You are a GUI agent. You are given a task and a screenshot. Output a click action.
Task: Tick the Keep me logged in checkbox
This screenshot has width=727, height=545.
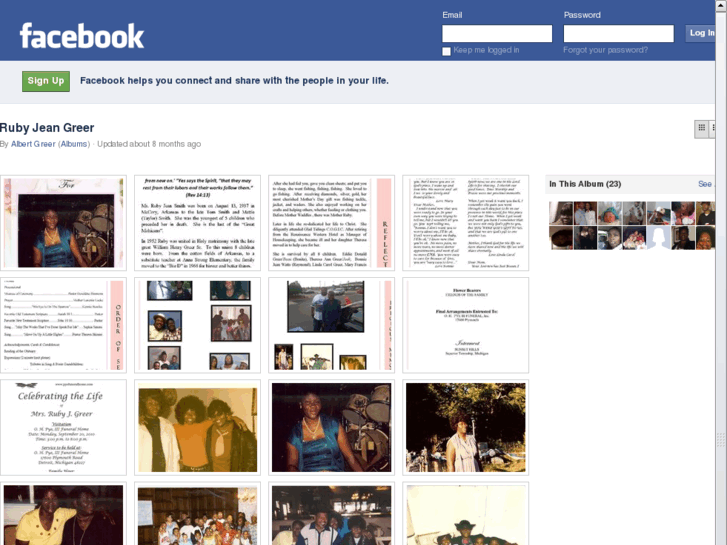coord(446,51)
